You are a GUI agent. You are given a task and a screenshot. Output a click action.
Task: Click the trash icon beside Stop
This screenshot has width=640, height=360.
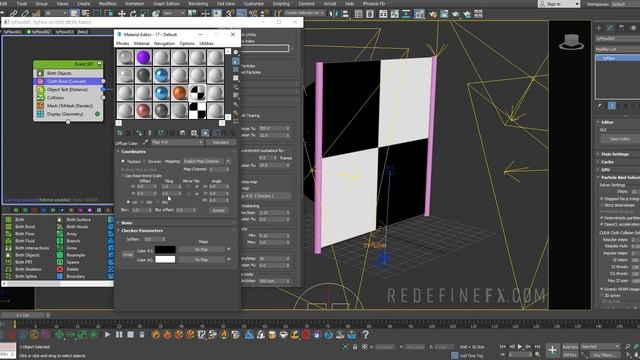(142, 335)
